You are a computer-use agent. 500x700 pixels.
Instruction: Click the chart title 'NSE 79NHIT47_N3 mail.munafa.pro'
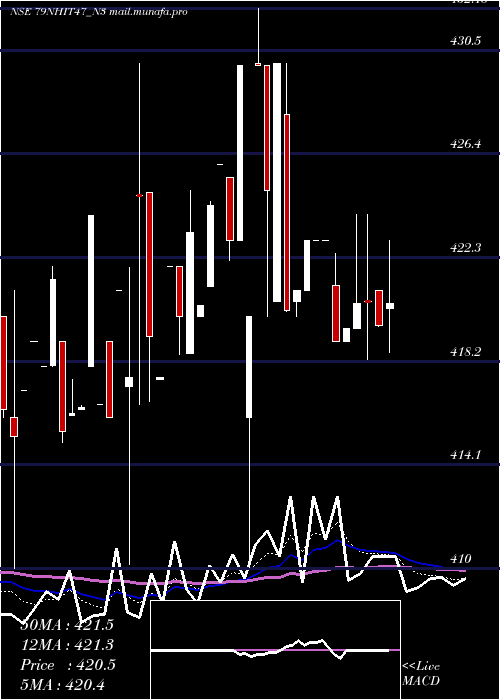click(99, 12)
